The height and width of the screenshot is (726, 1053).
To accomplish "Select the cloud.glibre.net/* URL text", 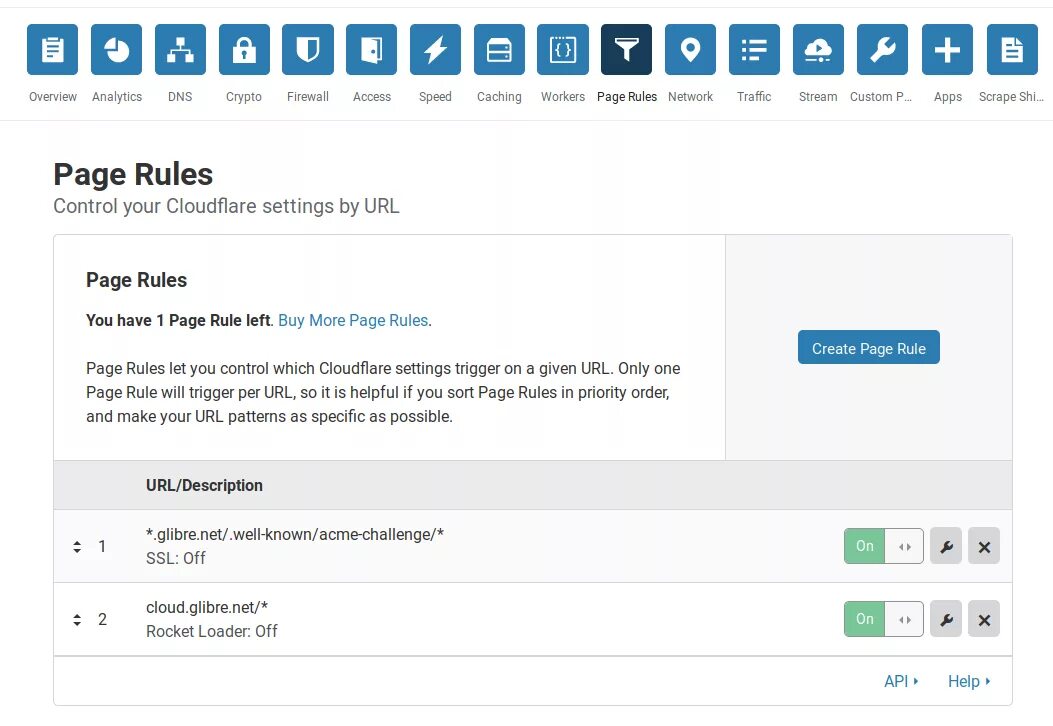I will [x=207, y=607].
